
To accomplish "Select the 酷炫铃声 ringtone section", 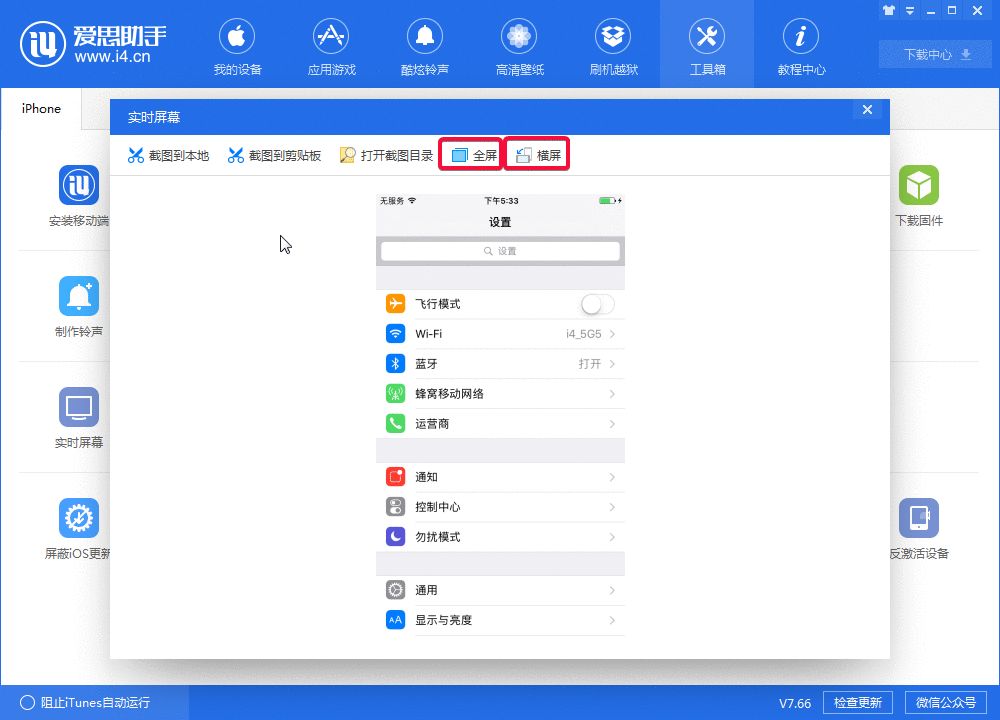I will pos(425,45).
